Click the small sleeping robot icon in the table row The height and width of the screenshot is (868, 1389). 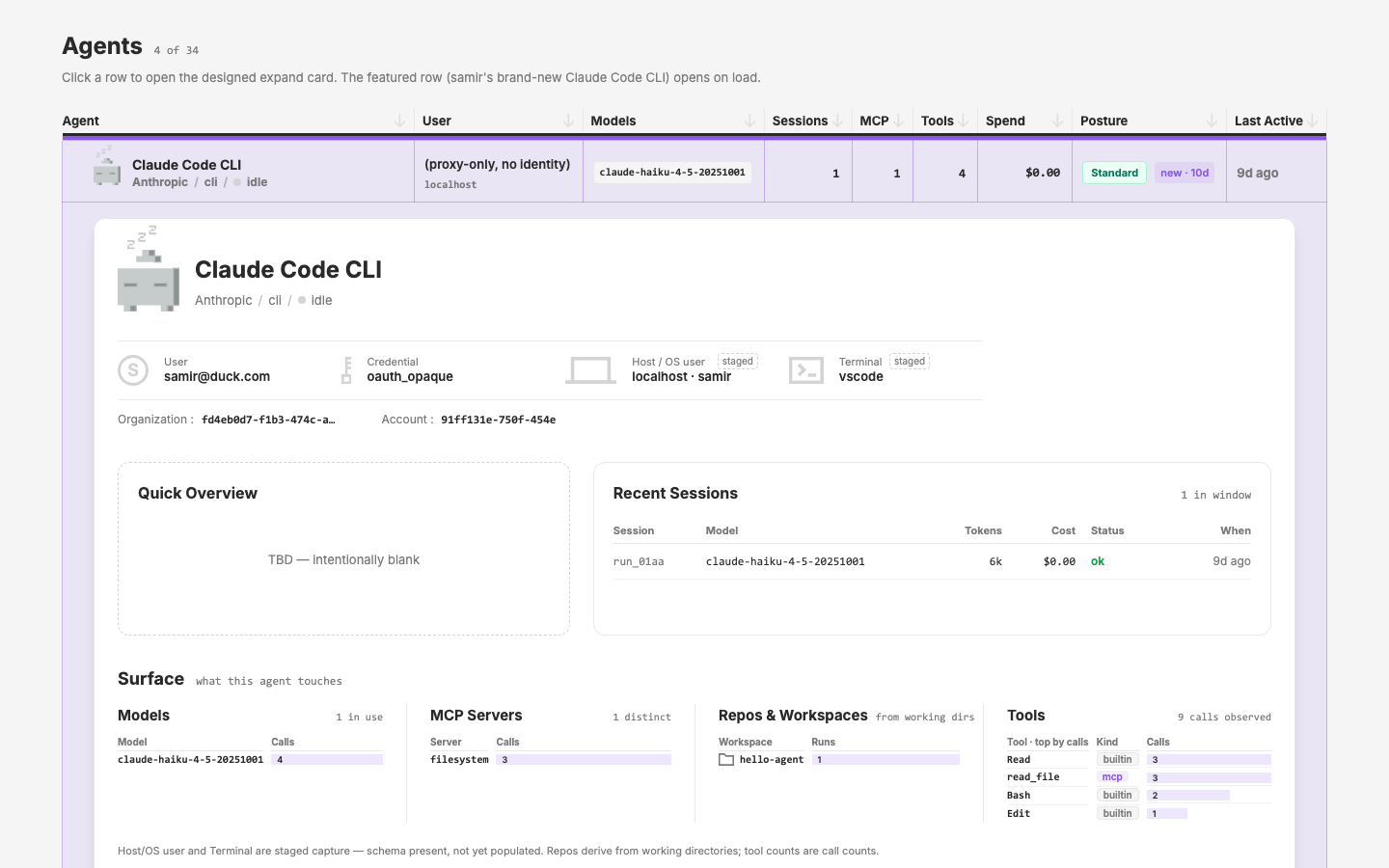point(106,166)
